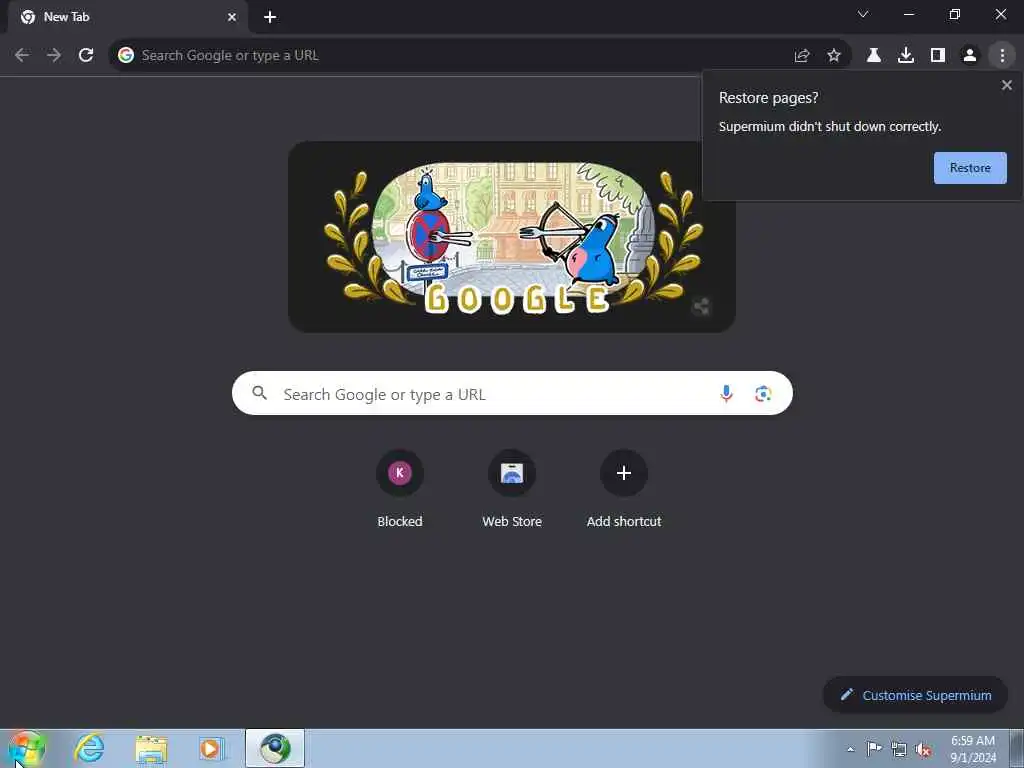Select the New Tab tab

click(128, 17)
